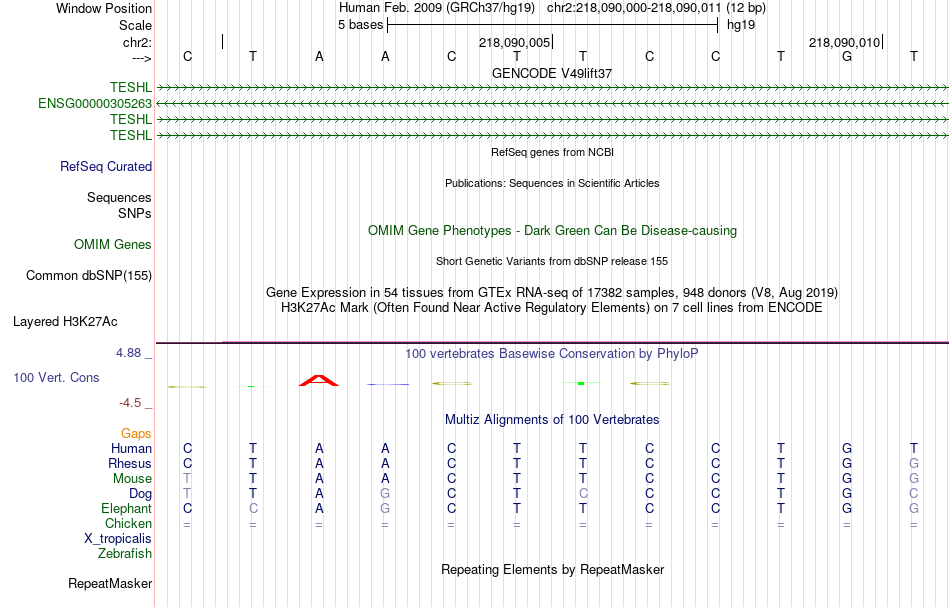Screen dimensions: 950x607
Task: Click the 4.88 conservation axis value
Action: click(x=128, y=353)
